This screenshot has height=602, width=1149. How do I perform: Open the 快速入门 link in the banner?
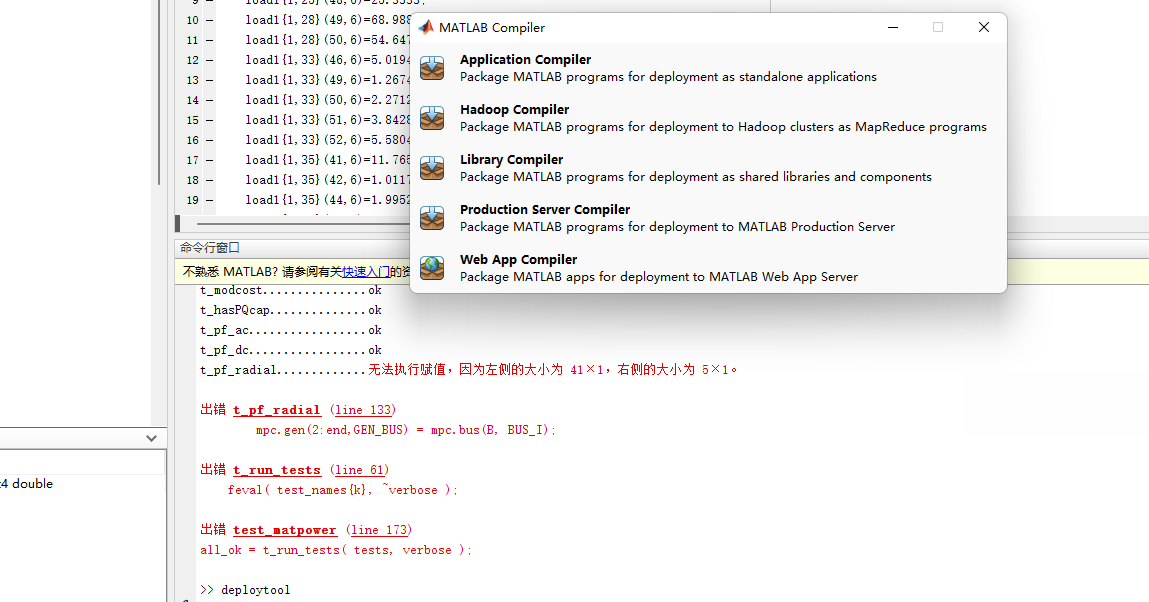tap(366, 272)
